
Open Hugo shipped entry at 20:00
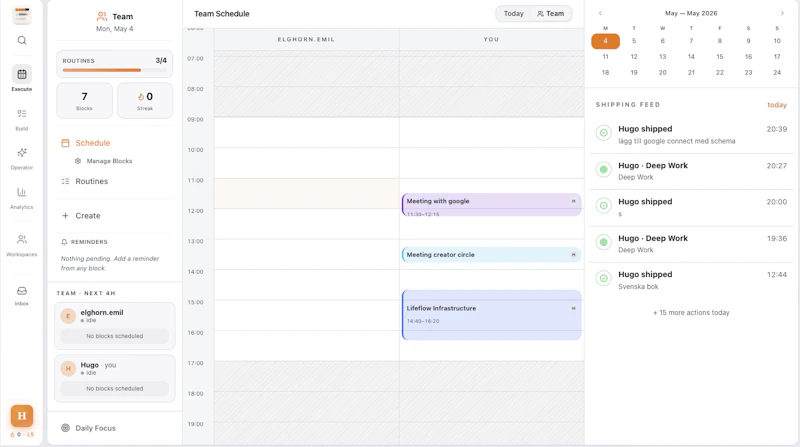tap(691, 207)
